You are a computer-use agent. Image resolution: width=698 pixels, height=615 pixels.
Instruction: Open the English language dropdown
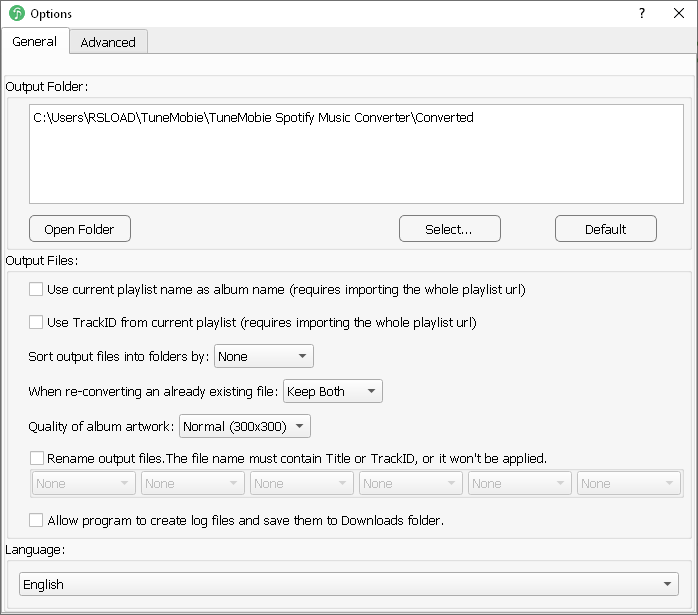pyautogui.click(x=349, y=584)
